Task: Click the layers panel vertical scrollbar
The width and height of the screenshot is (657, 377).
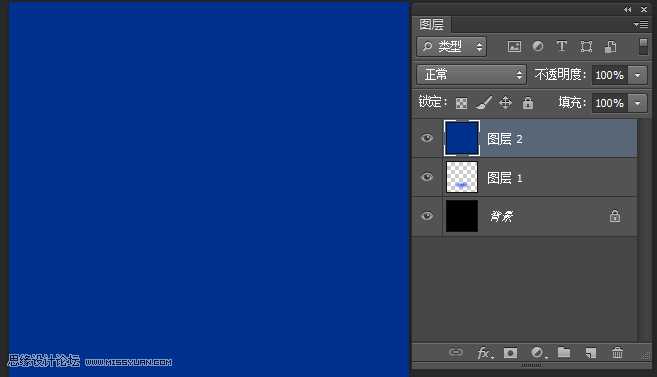Action: pyautogui.click(x=644, y=230)
